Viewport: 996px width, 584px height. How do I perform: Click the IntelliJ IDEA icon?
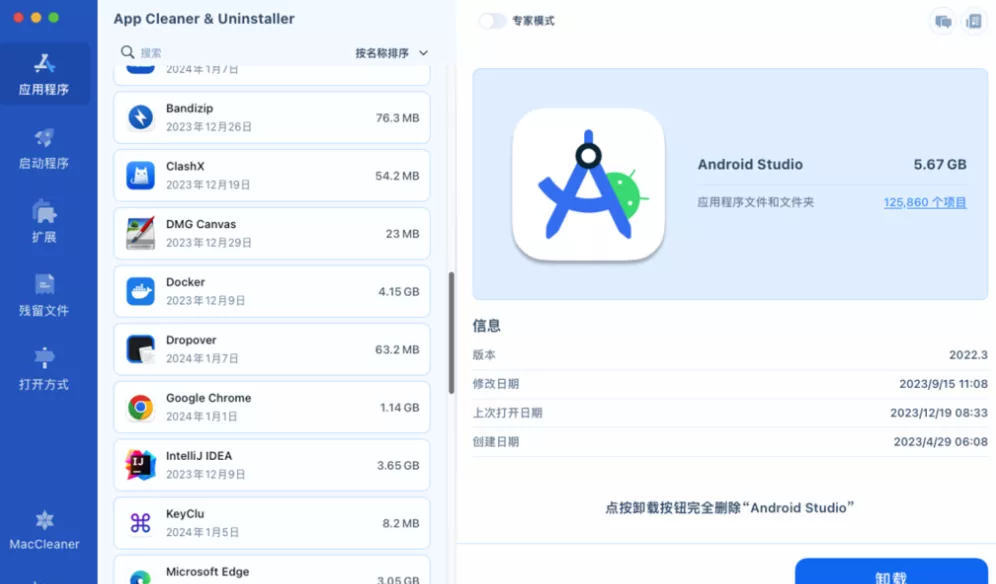coord(140,465)
